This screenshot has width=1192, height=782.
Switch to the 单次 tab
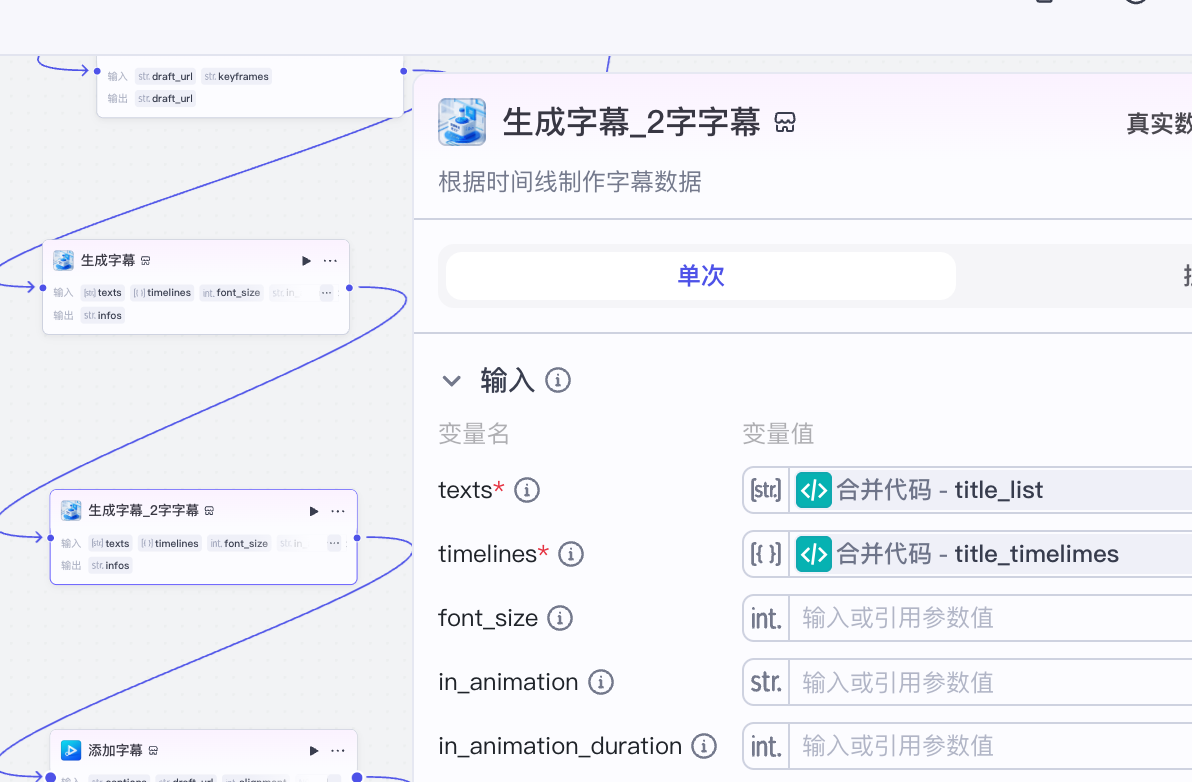699,277
